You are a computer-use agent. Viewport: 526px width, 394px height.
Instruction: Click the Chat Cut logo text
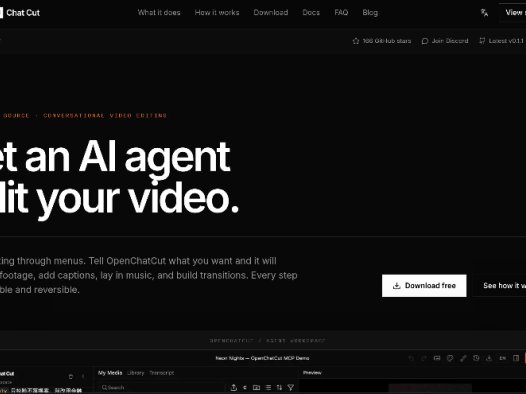[x=23, y=13]
